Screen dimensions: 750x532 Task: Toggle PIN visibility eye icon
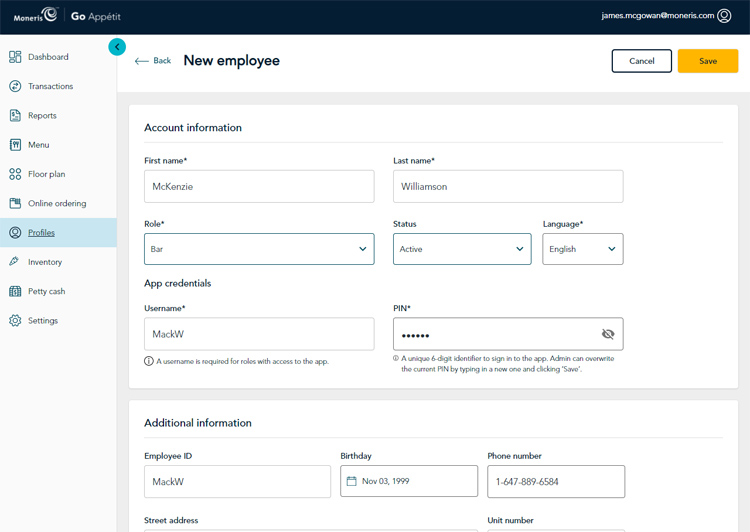(x=608, y=334)
